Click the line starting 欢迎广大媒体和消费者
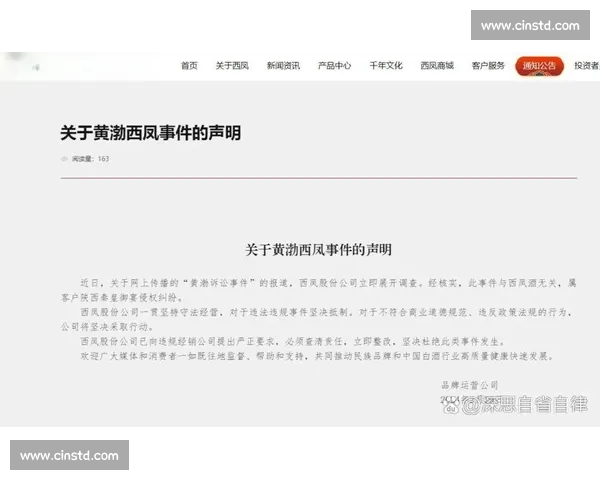 [x=318, y=356]
